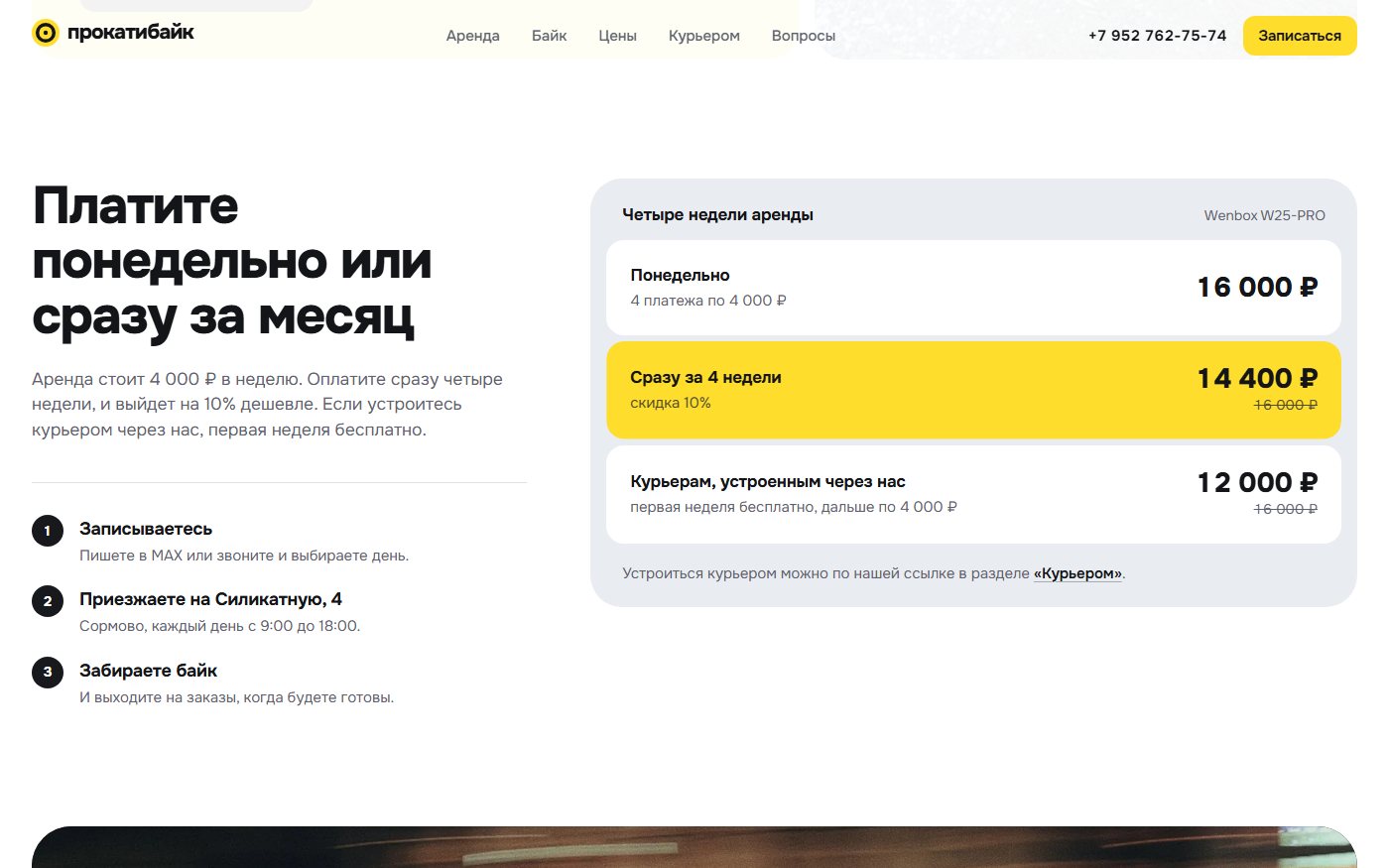Click the прокатибайк yellow logo icon
The height and width of the screenshot is (868, 1389).
tap(46, 34)
